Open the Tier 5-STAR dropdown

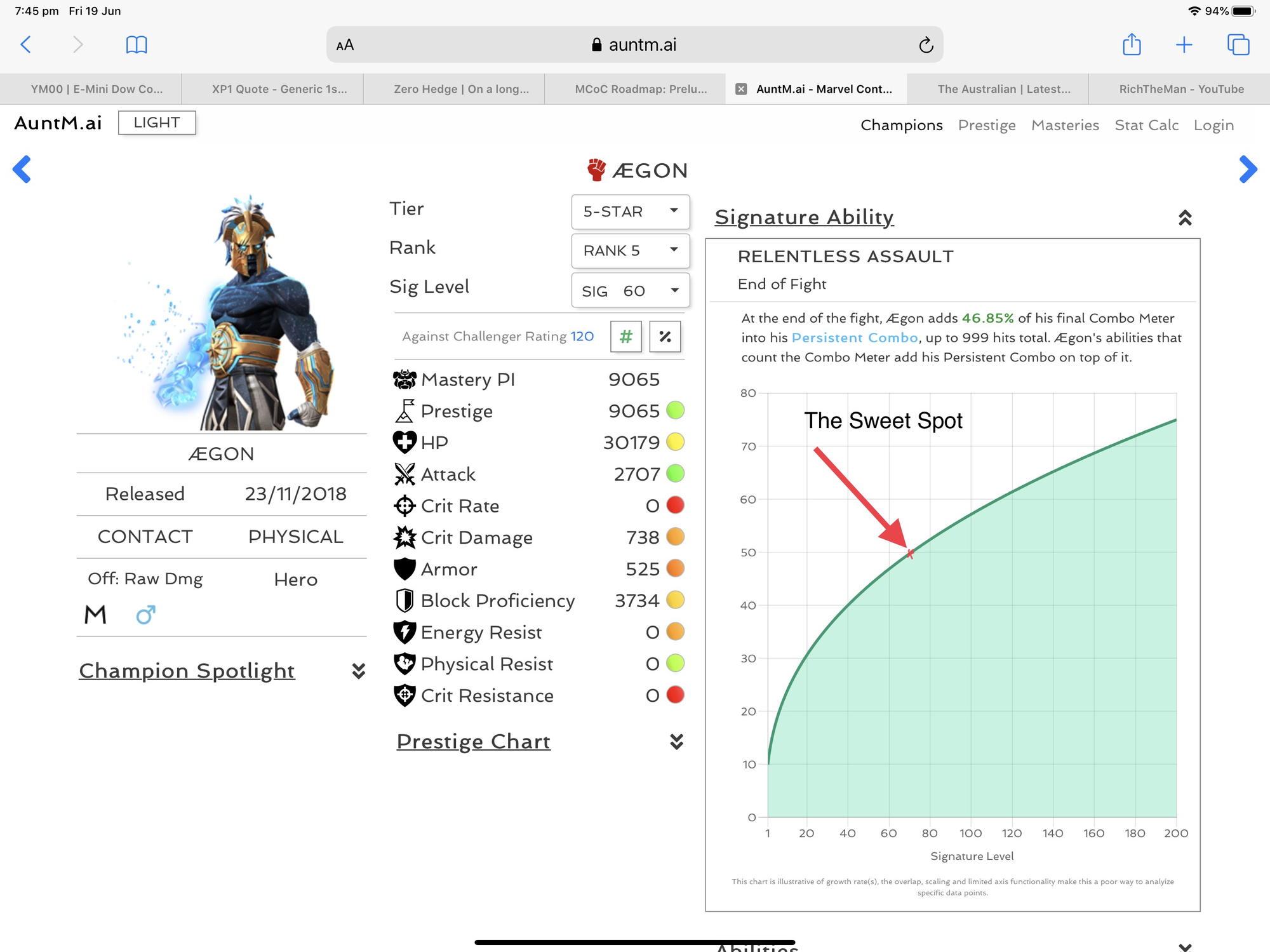pyautogui.click(x=631, y=211)
